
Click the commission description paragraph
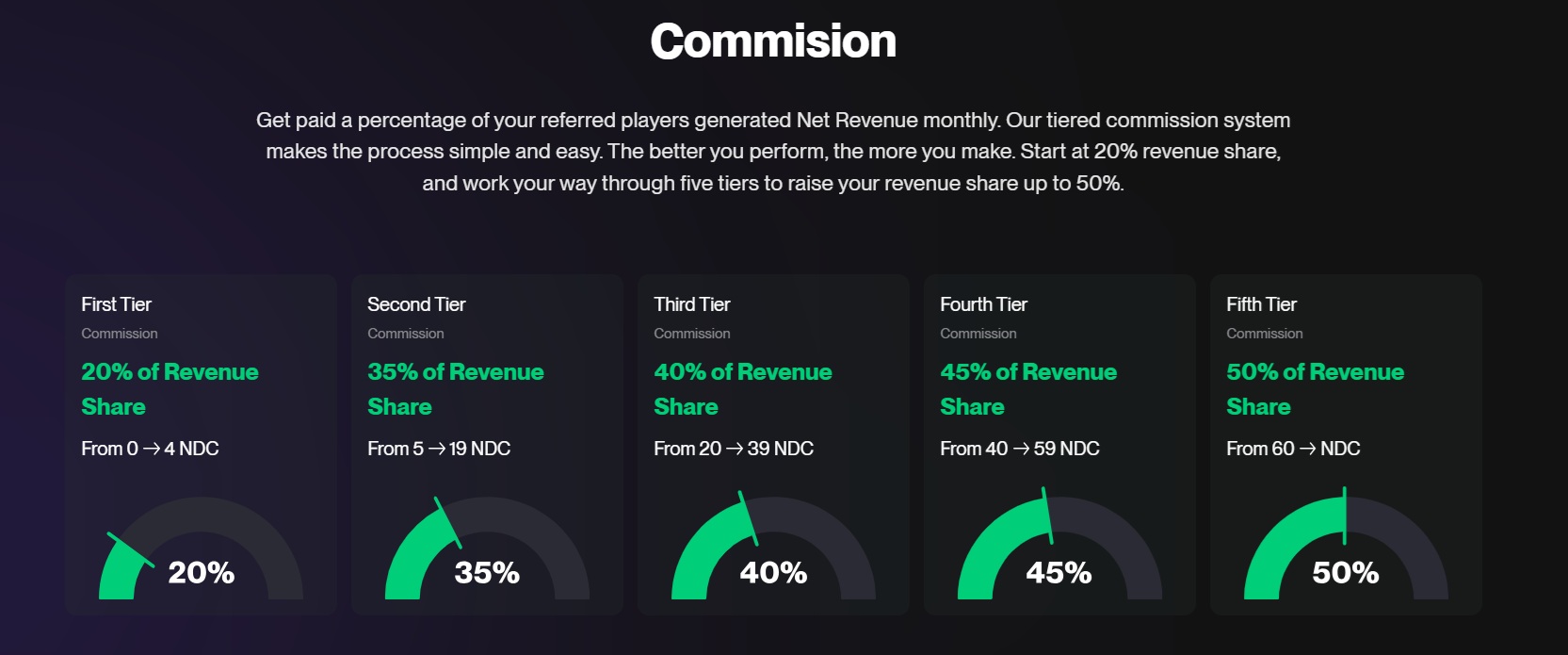[773, 151]
